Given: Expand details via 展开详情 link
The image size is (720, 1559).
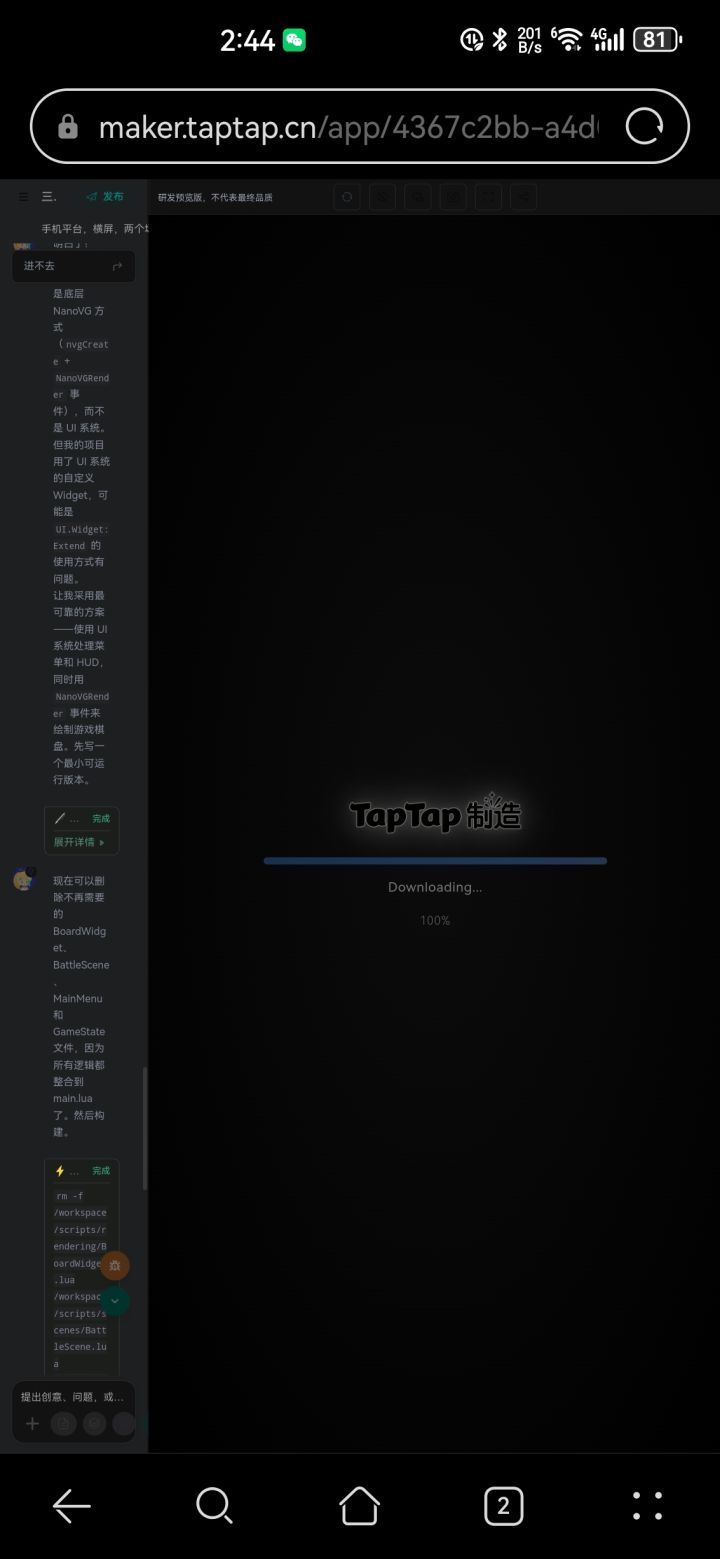Looking at the screenshot, I should click(x=79, y=842).
